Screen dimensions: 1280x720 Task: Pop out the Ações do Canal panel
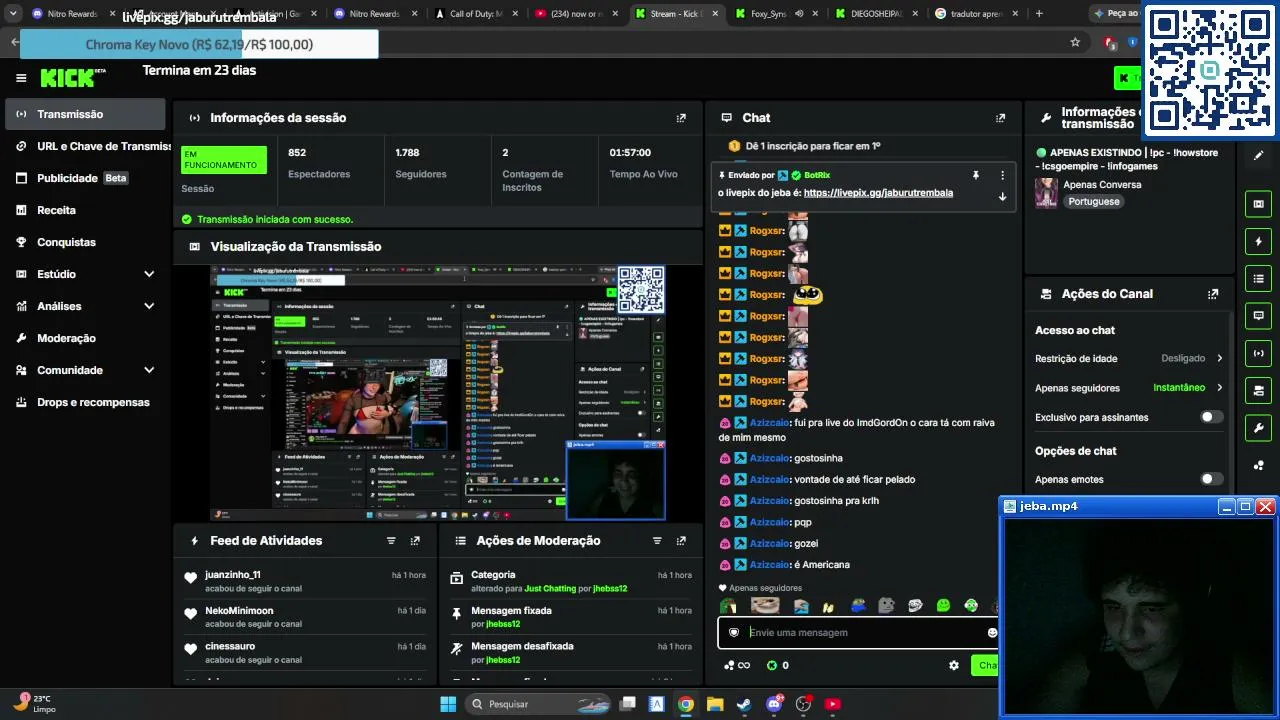click(x=1213, y=294)
